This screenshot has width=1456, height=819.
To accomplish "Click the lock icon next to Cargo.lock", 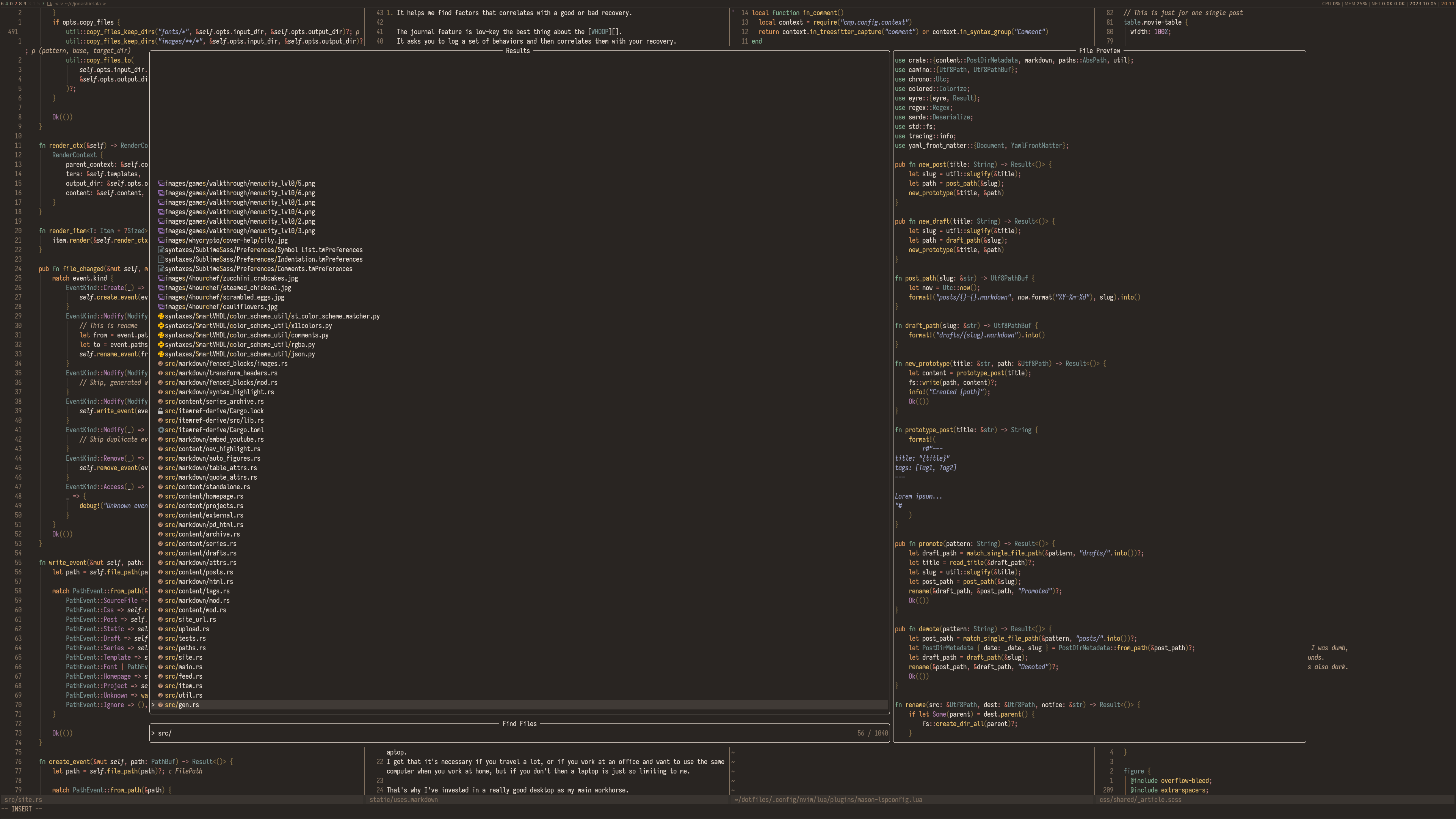I will [x=160, y=411].
